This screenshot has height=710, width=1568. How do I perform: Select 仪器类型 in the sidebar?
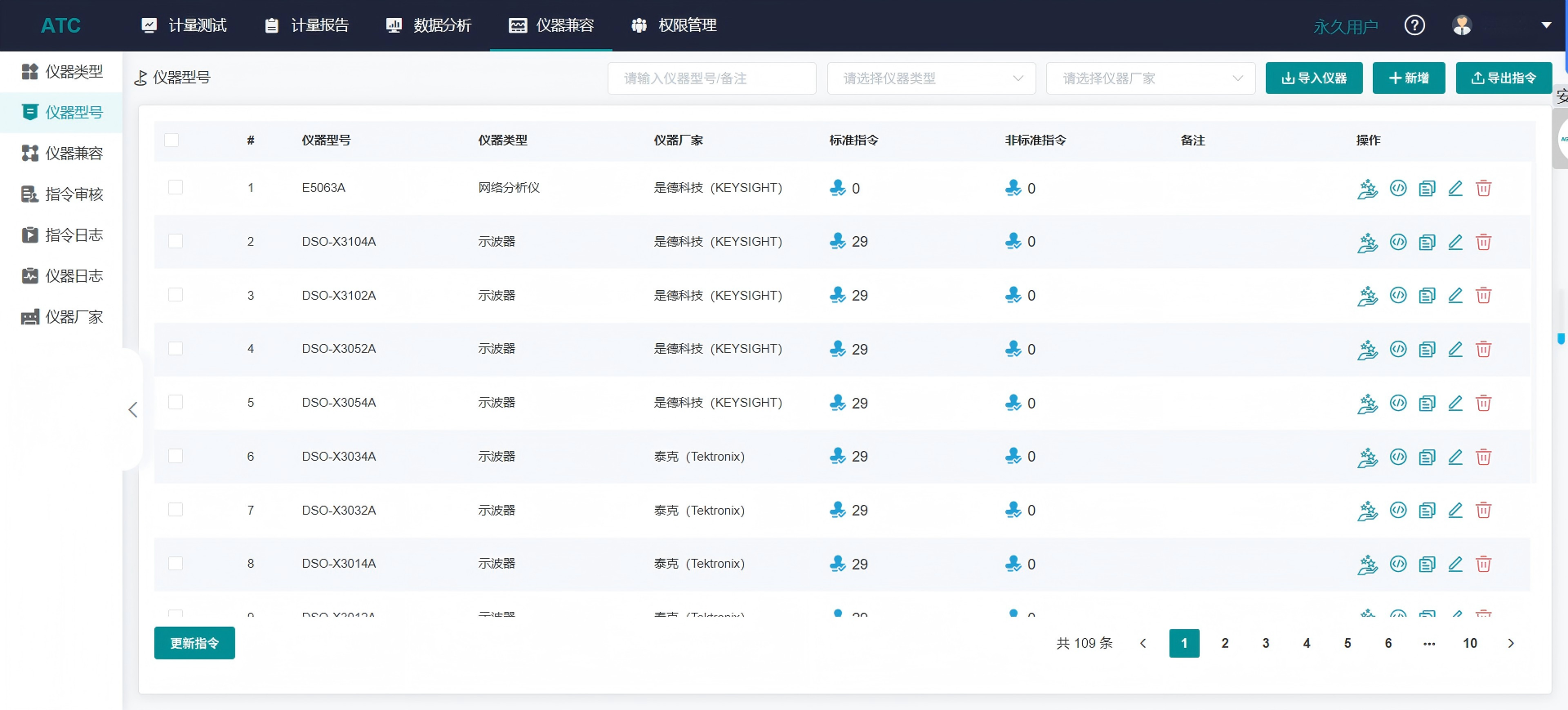[x=61, y=72]
